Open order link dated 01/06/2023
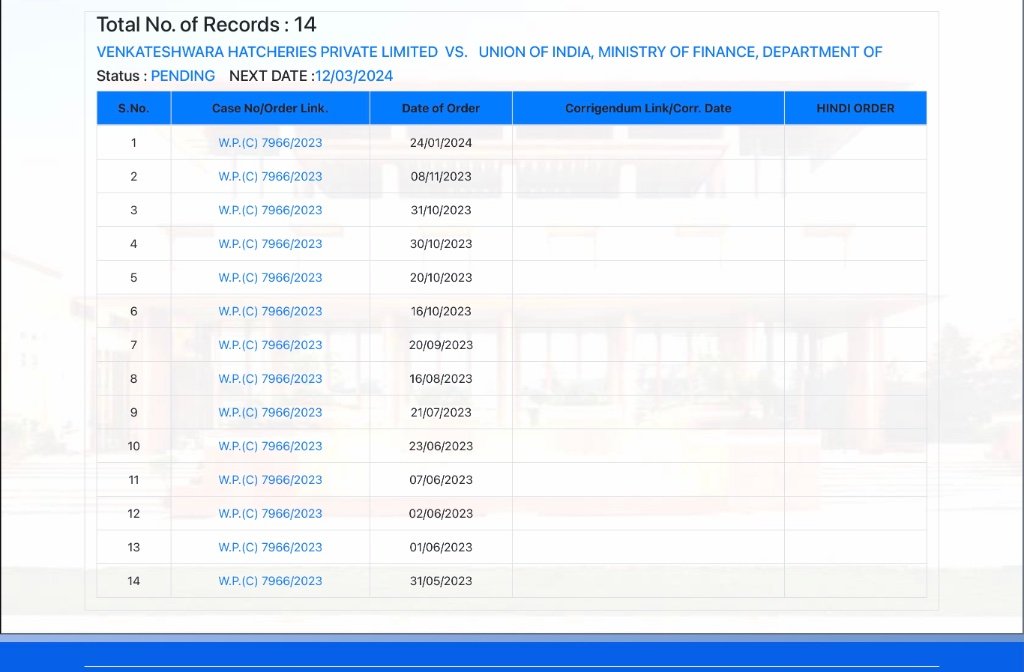Viewport: 1024px width, 672px height. tap(270, 547)
